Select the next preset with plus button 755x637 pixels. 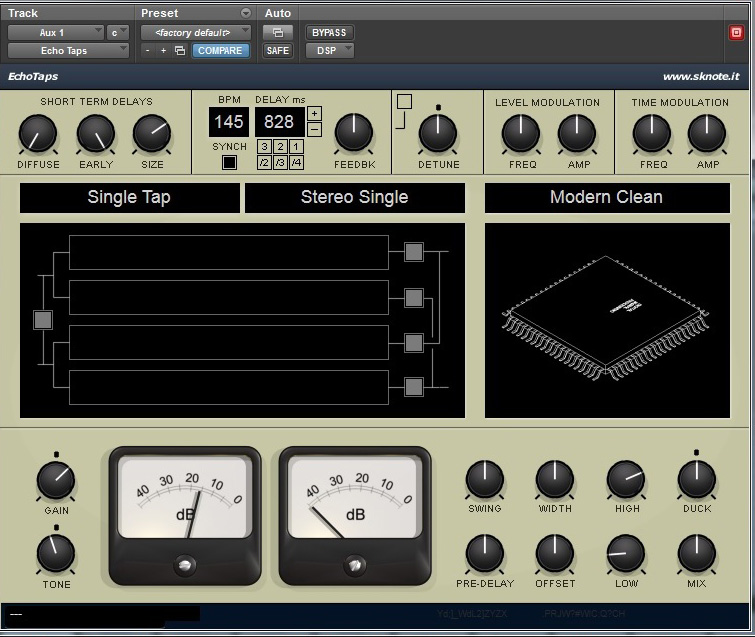point(163,50)
